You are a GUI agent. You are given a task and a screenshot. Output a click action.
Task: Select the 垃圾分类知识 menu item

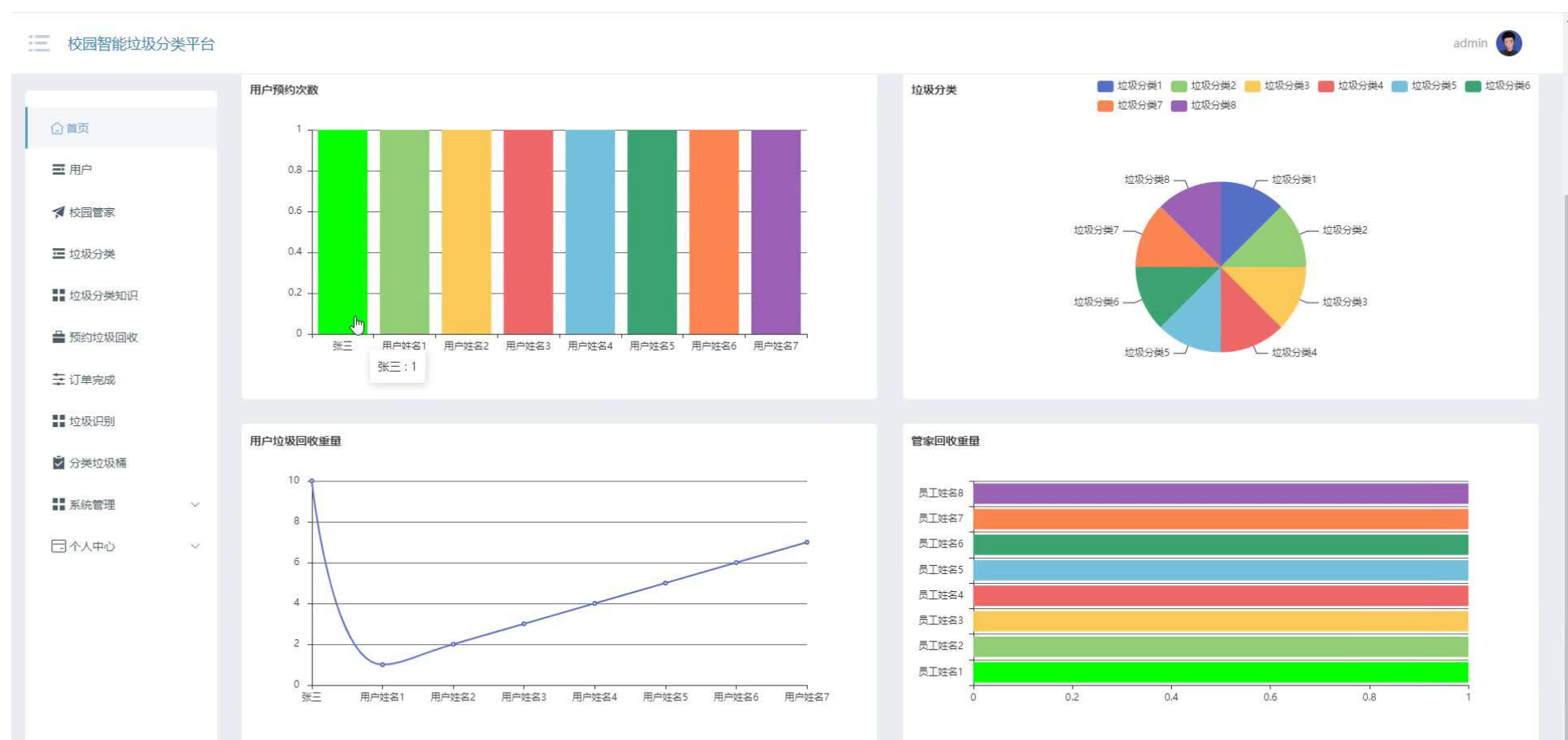pos(122,295)
